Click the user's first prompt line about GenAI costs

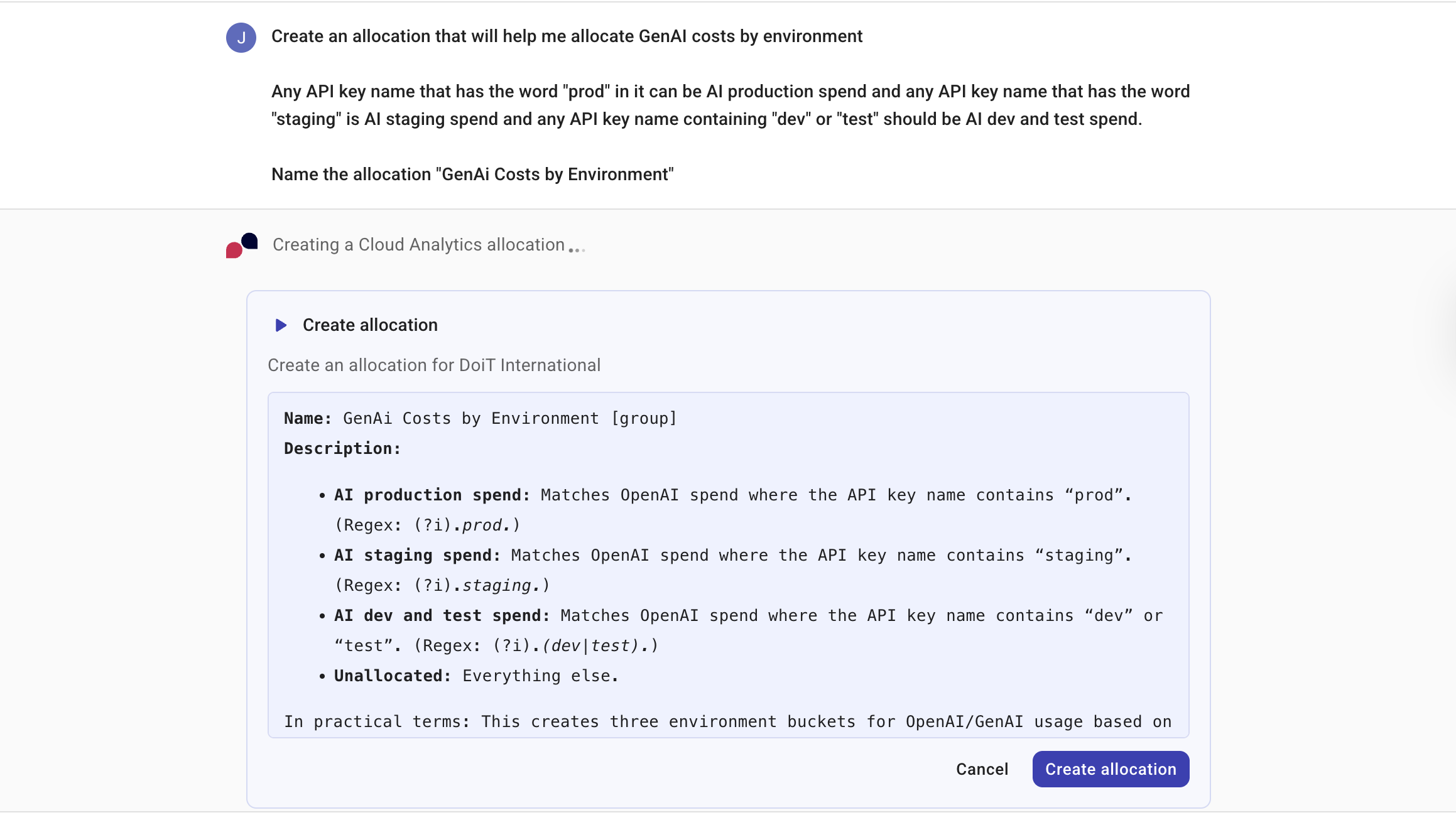tap(567, 36)
